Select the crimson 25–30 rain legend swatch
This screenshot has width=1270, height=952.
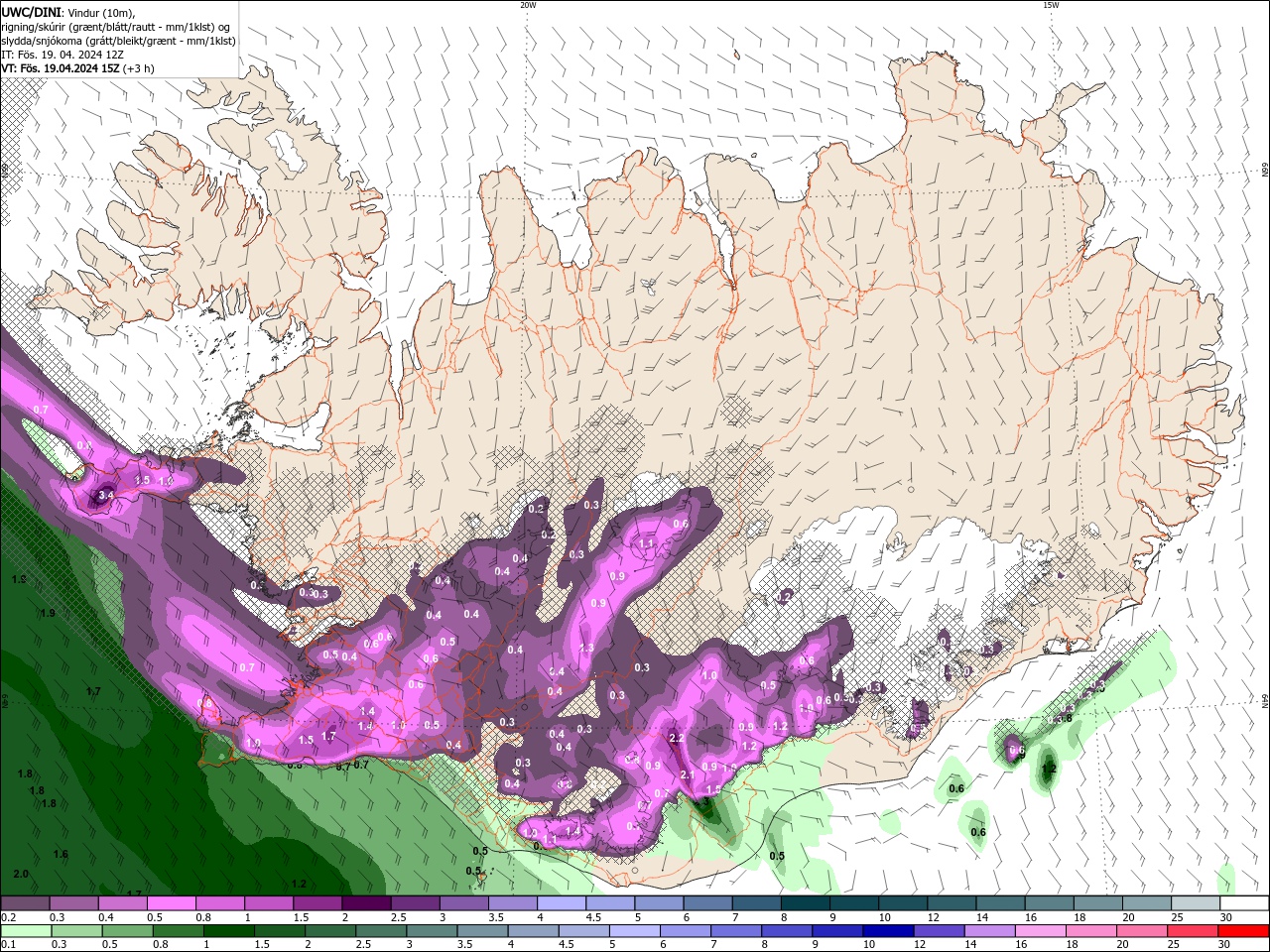tap(1192, 931)
